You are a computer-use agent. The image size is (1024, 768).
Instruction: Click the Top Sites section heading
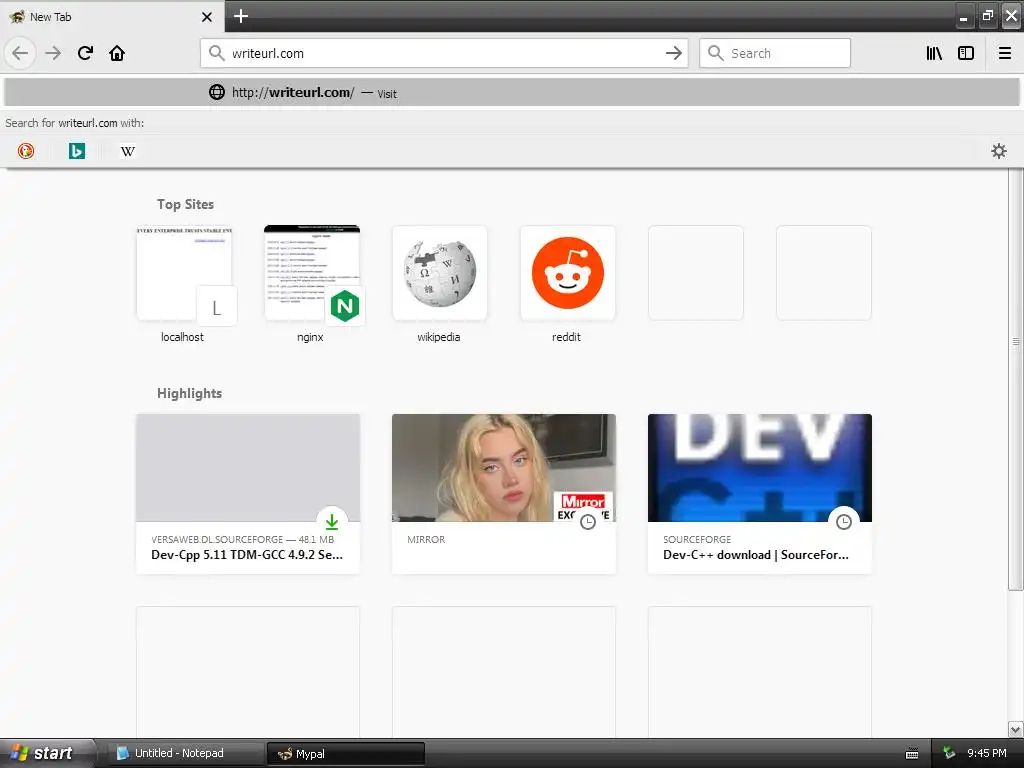coord(185,204)
